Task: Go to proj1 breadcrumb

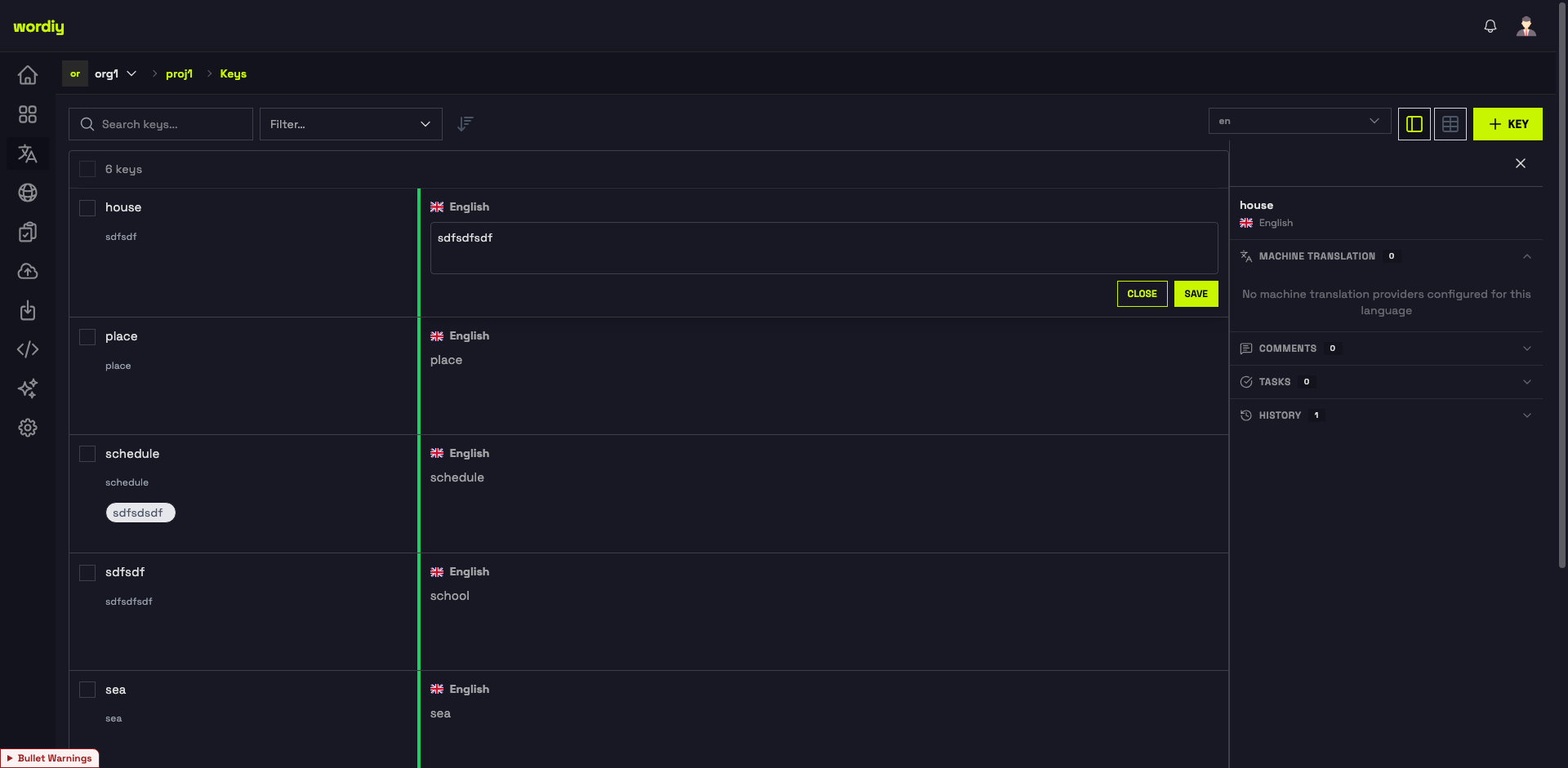Action: [180, 73]
